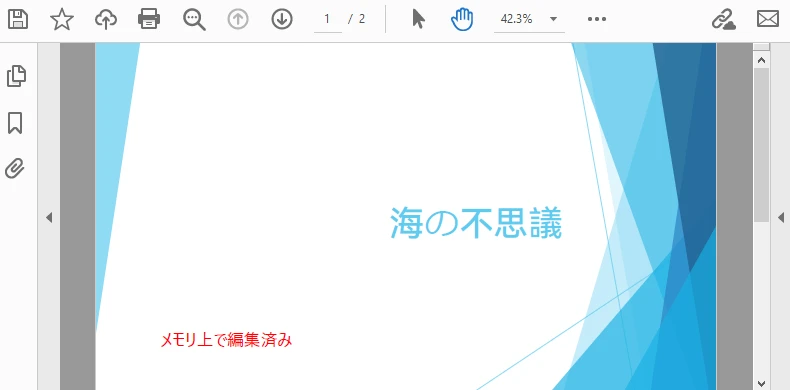Click the slide title 海の不思議

click(x=476, y=223)
